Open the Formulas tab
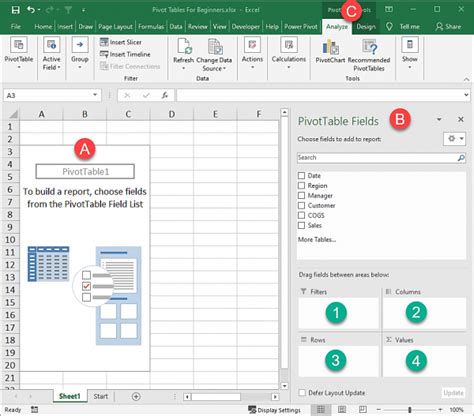 [x=151, y=27]
